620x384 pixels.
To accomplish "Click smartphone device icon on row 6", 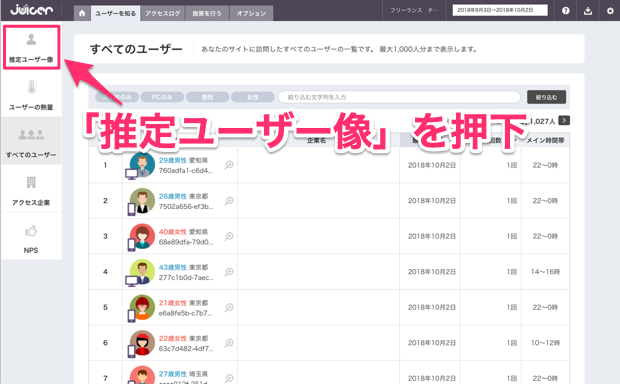I will (x=131, y=351).
